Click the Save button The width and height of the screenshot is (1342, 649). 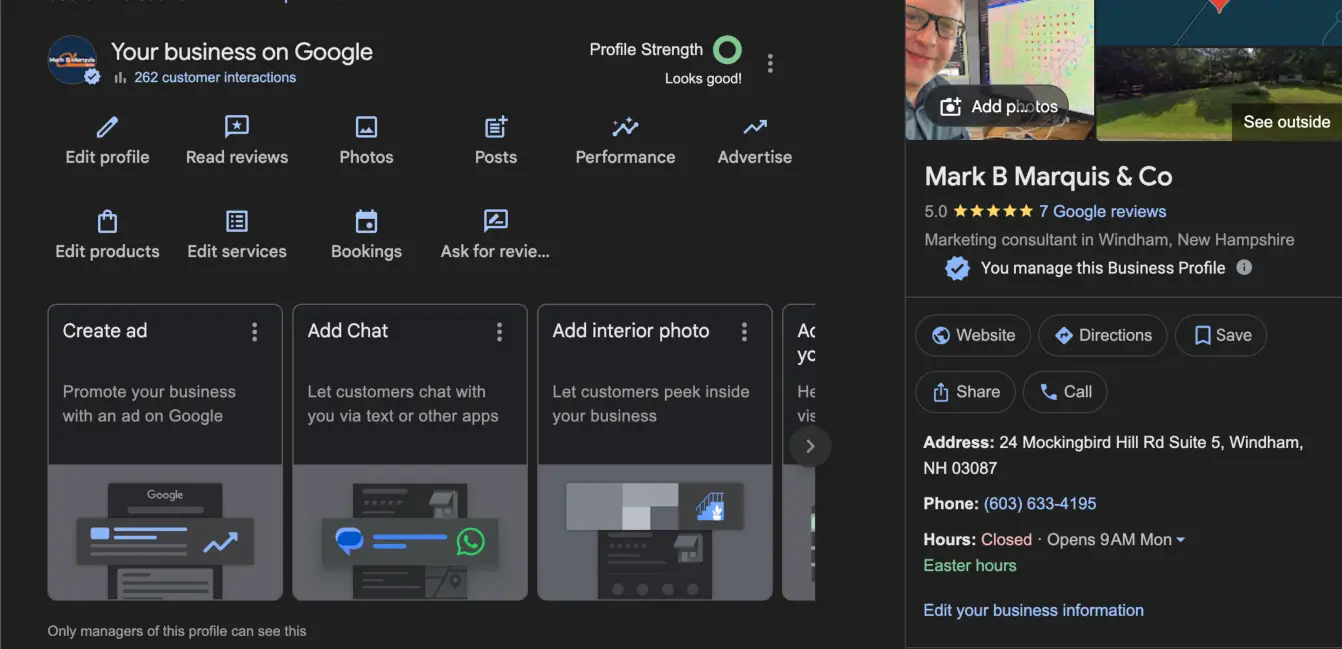coord(1221,335)
